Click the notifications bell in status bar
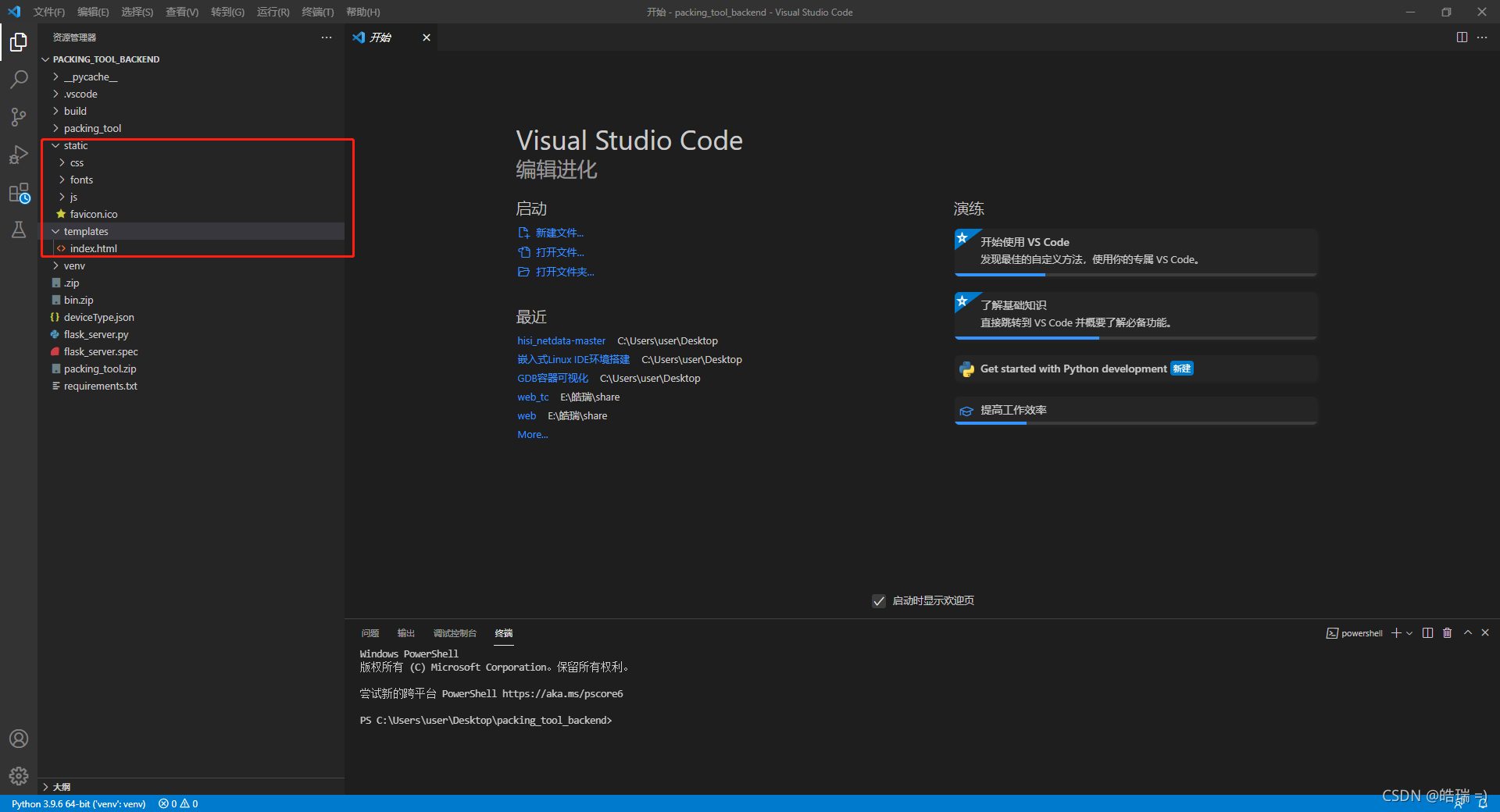This screenshot has width=1500, height=812. pos(1483,803)
